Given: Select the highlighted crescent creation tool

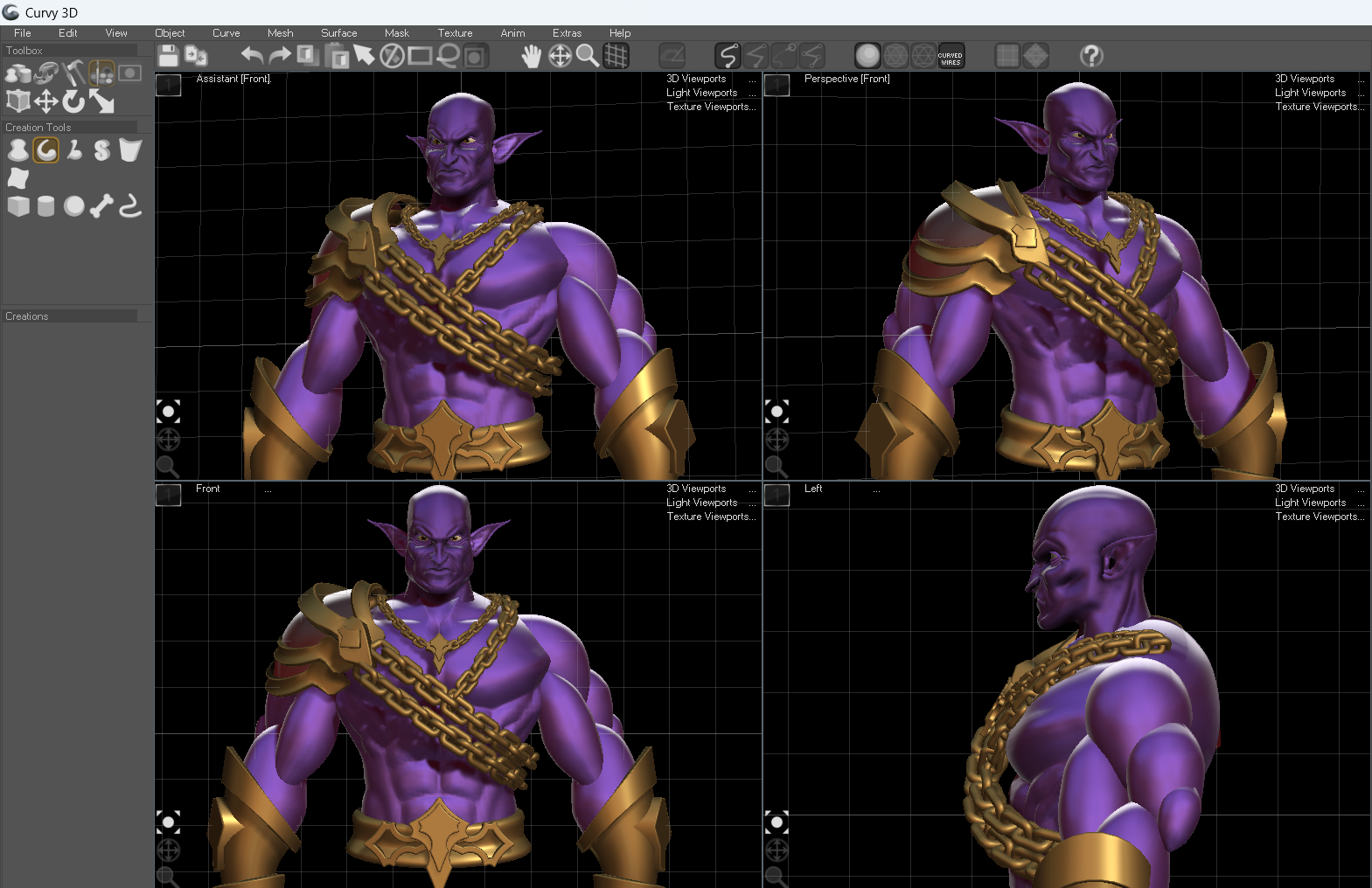Looking at the screenshot, I should coord(46,150).
